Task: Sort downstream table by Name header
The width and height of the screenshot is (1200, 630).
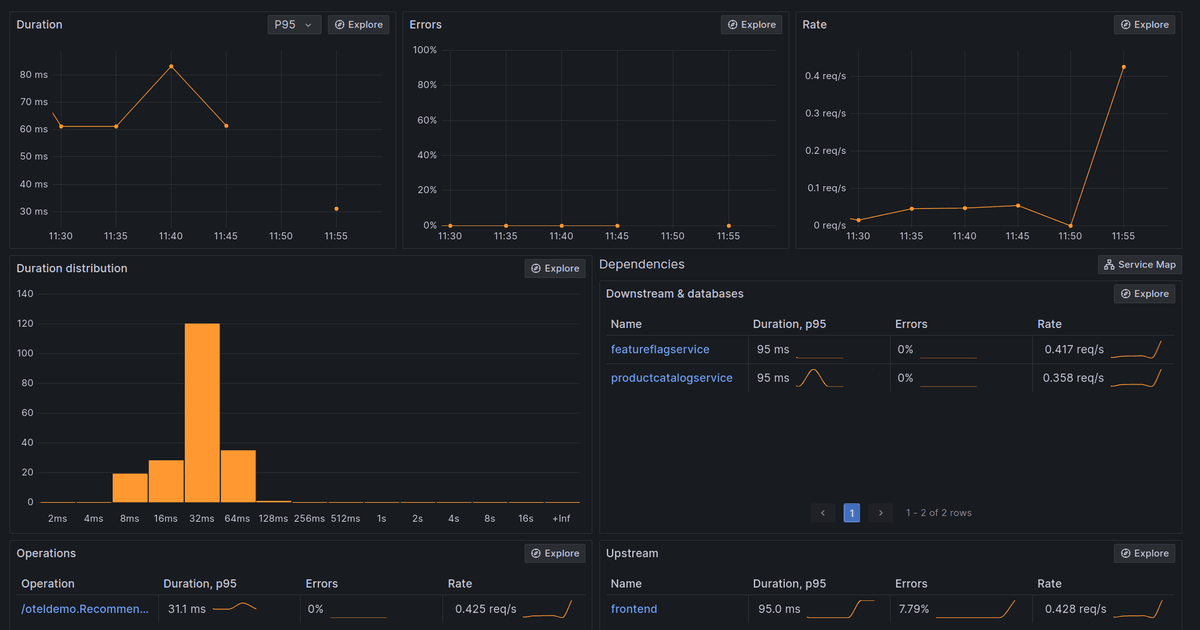Action: [626, 324]
